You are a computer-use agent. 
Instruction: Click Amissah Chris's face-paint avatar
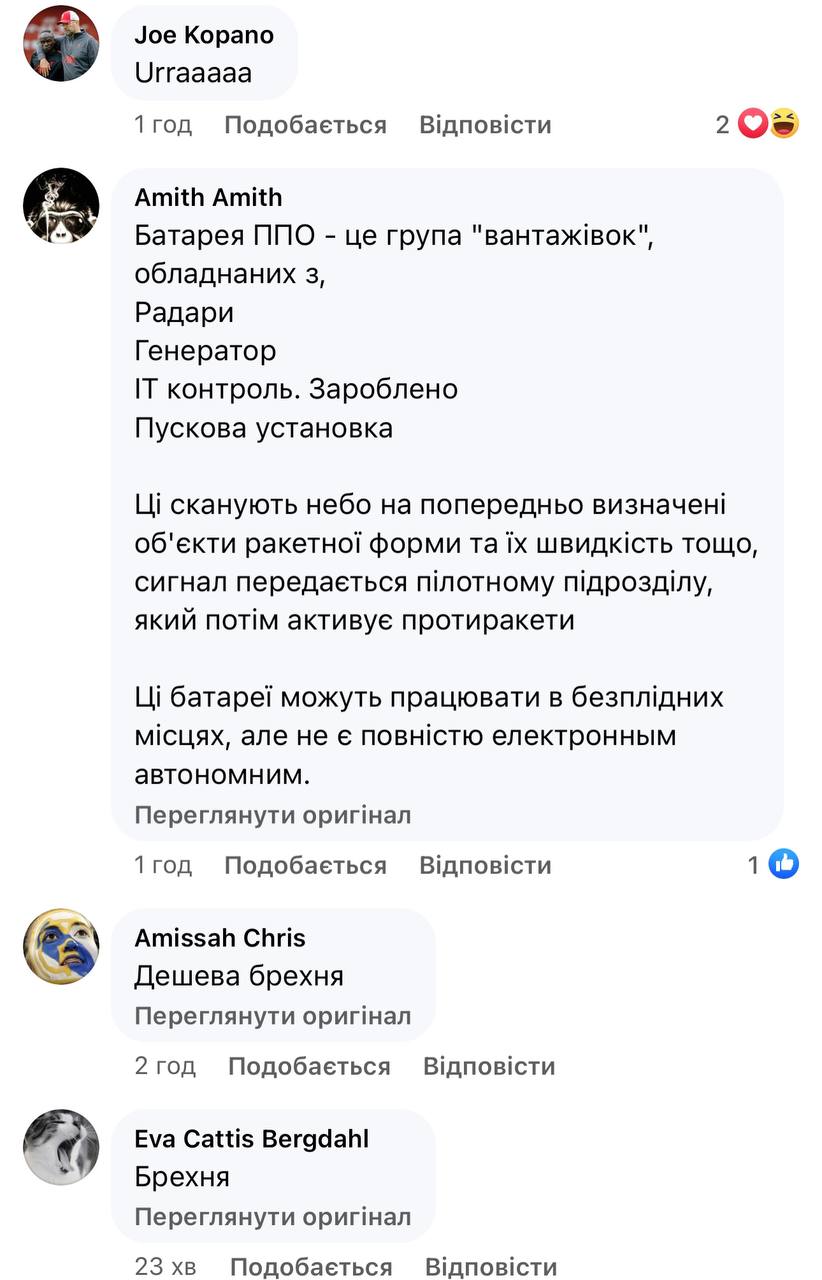(61, 946)
